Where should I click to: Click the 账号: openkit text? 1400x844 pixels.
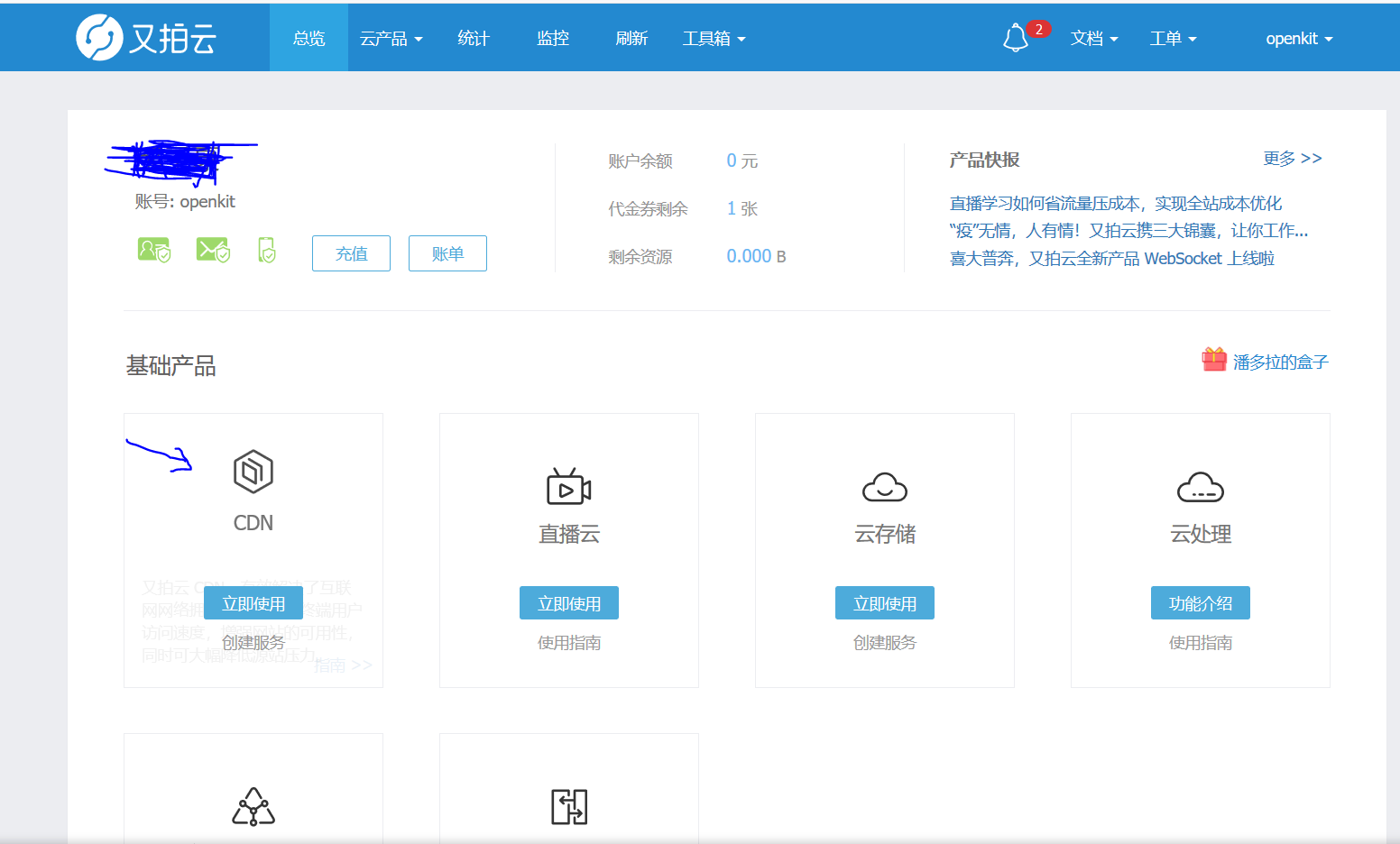pos(185,201)
